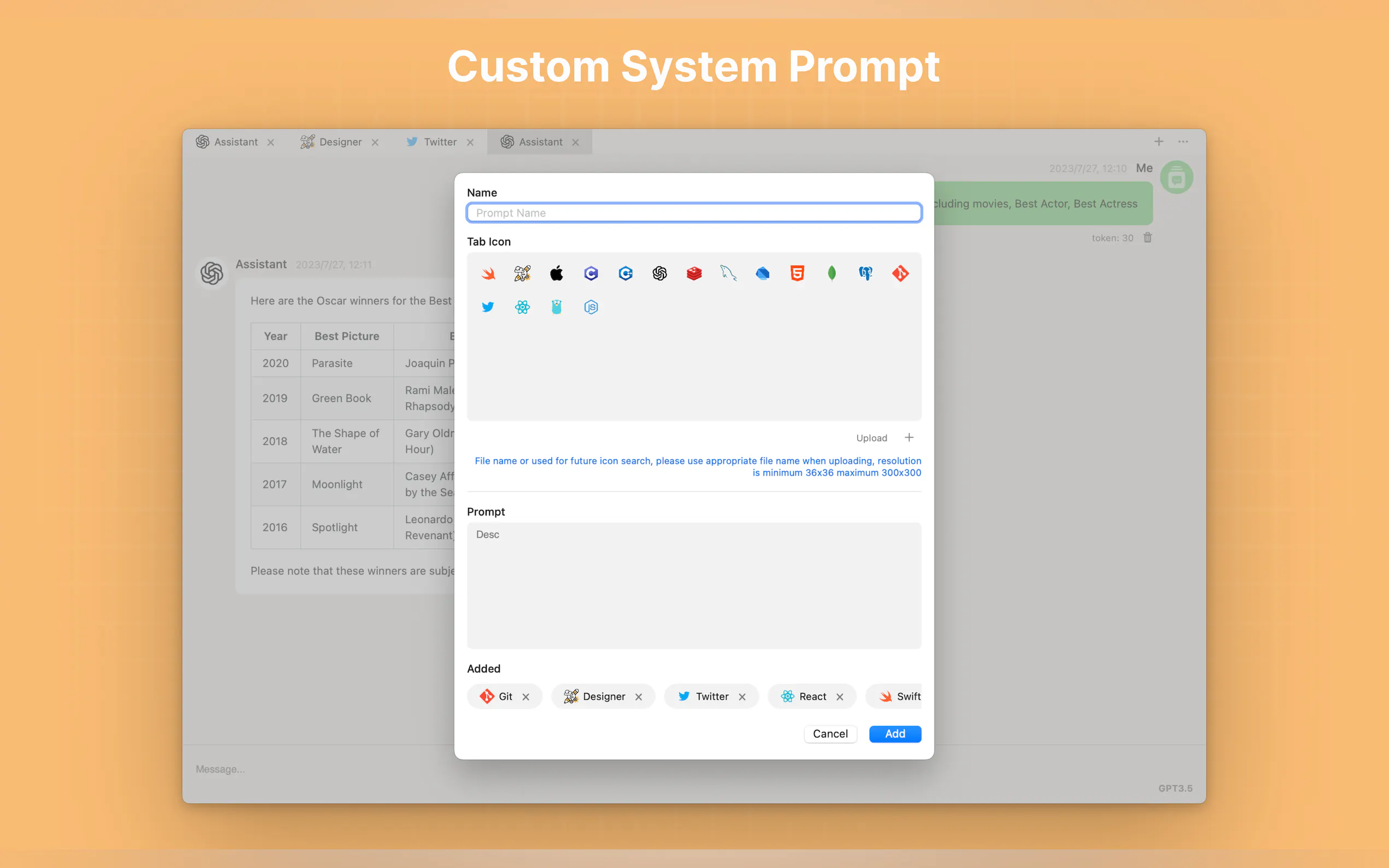Remove the Git added prompt

526,696
